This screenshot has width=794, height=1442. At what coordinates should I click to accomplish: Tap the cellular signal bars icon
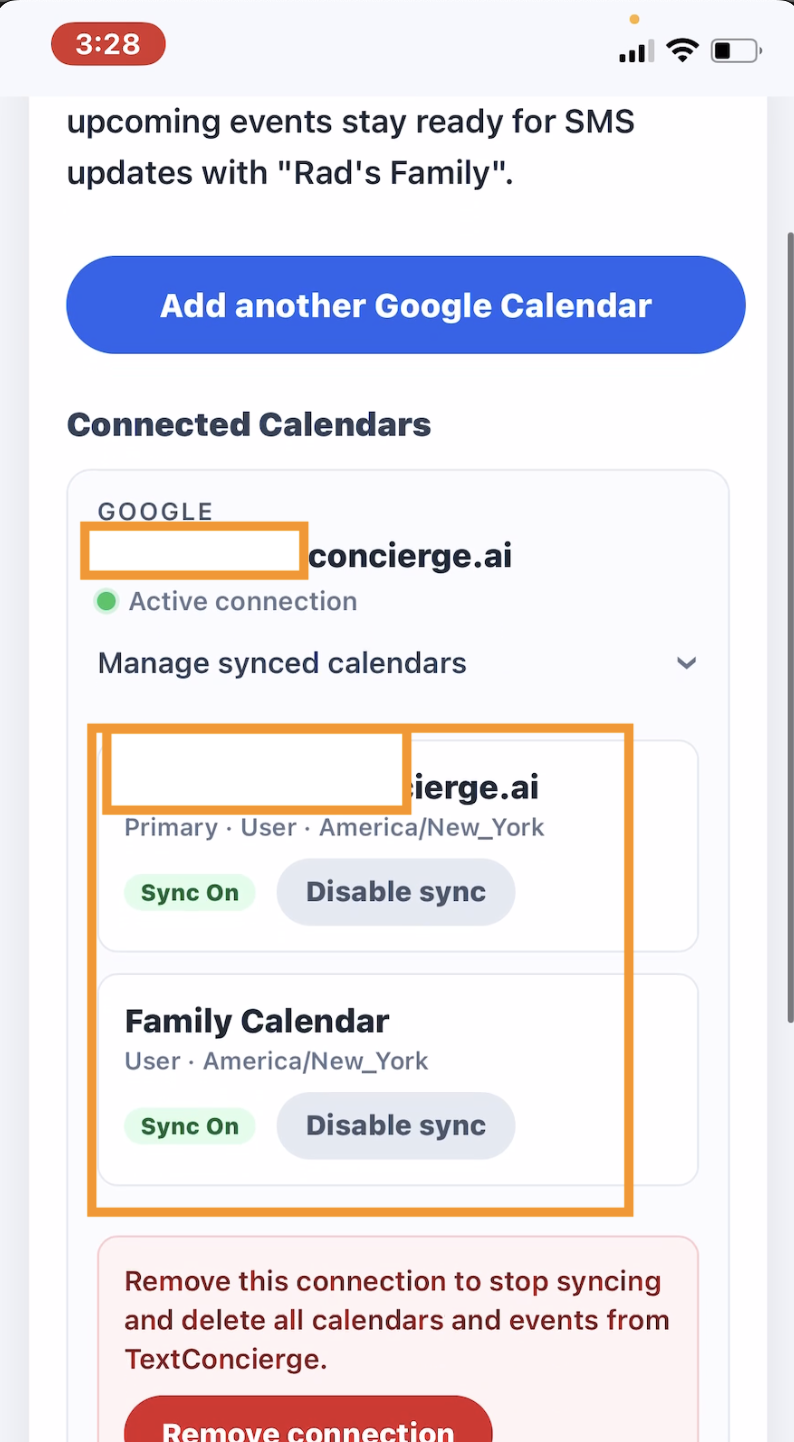pyautogui.click(x=636, y=51)
